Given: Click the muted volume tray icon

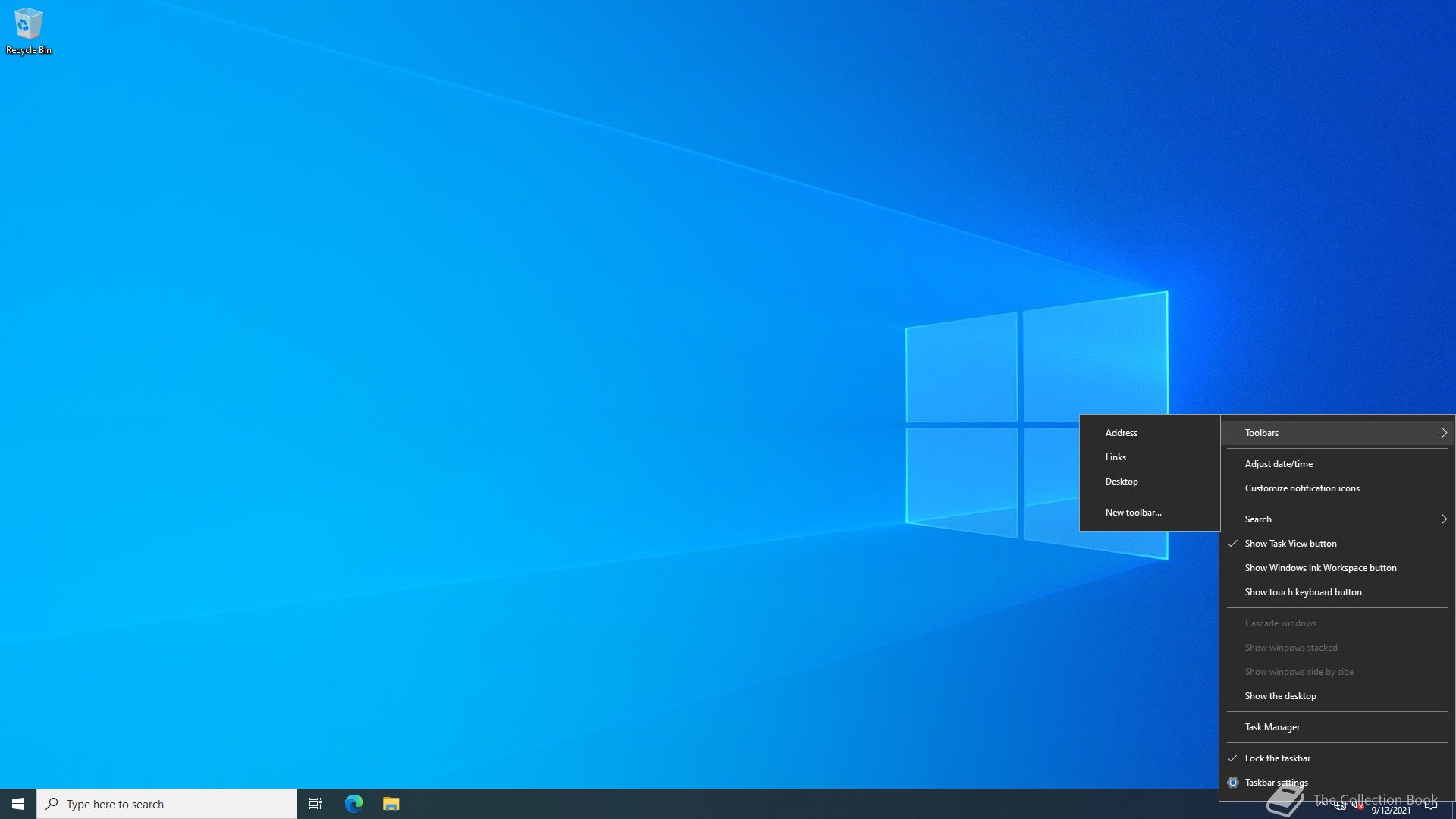Looking at the screenshot, I should 1358,806.
